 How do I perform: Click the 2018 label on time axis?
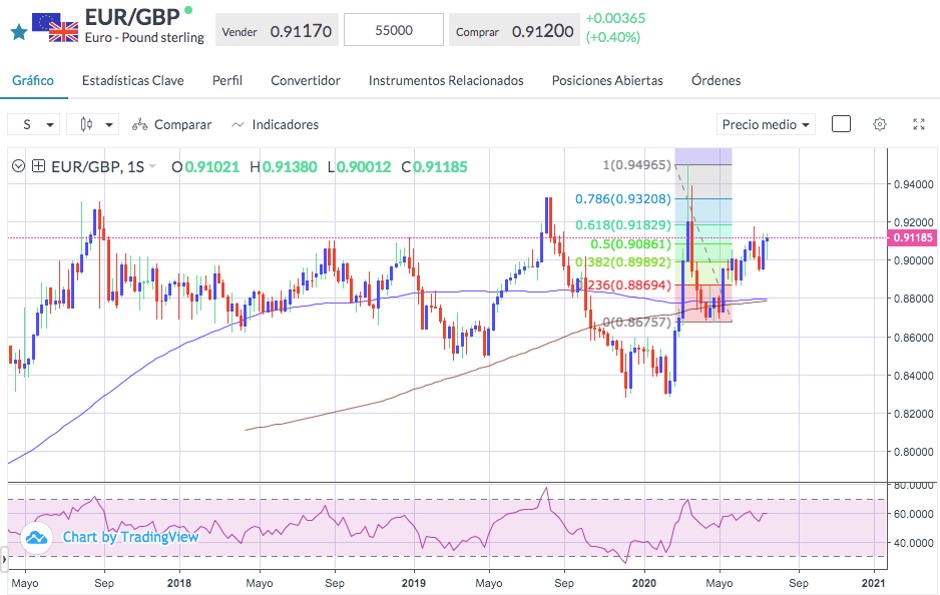click(179, 583)
